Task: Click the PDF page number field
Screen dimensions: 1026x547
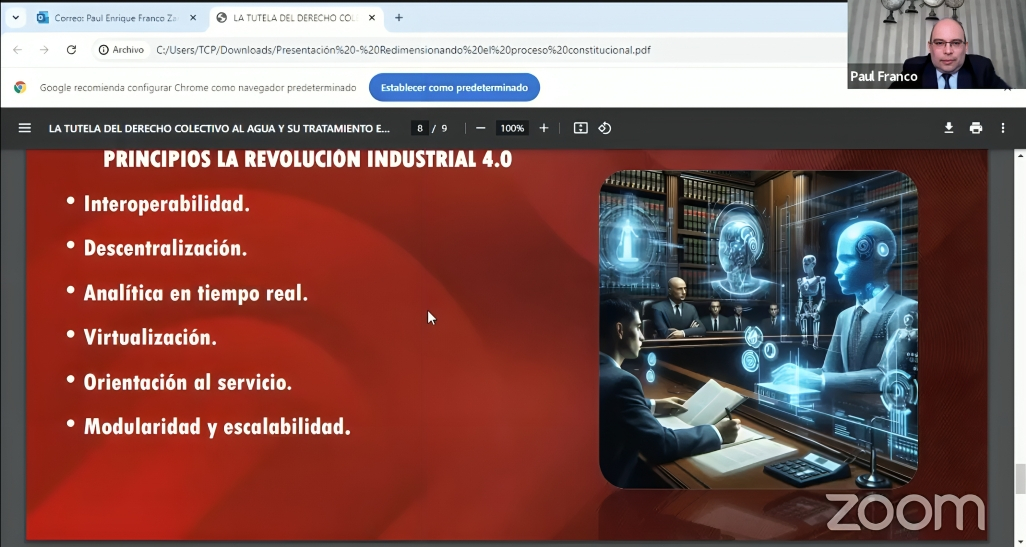Action: 420,128
